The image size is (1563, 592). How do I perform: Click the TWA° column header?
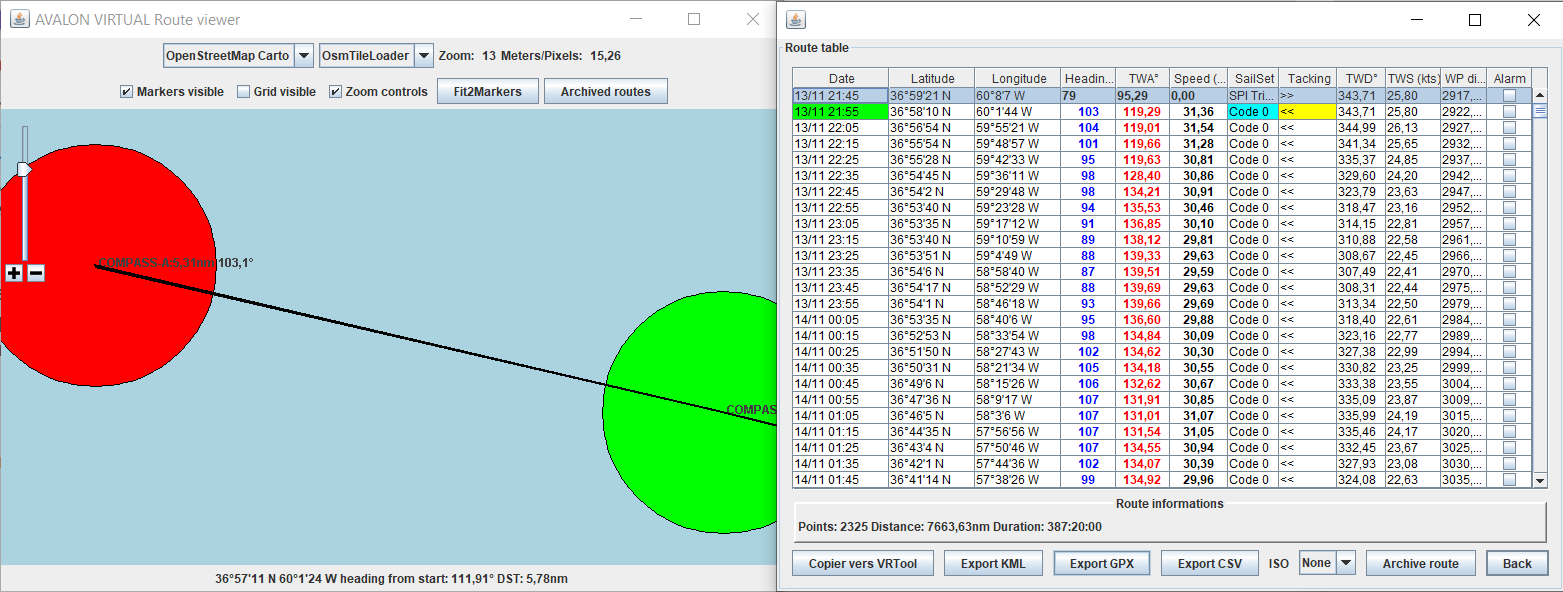pyautogui.click(x=1142, y=79)
